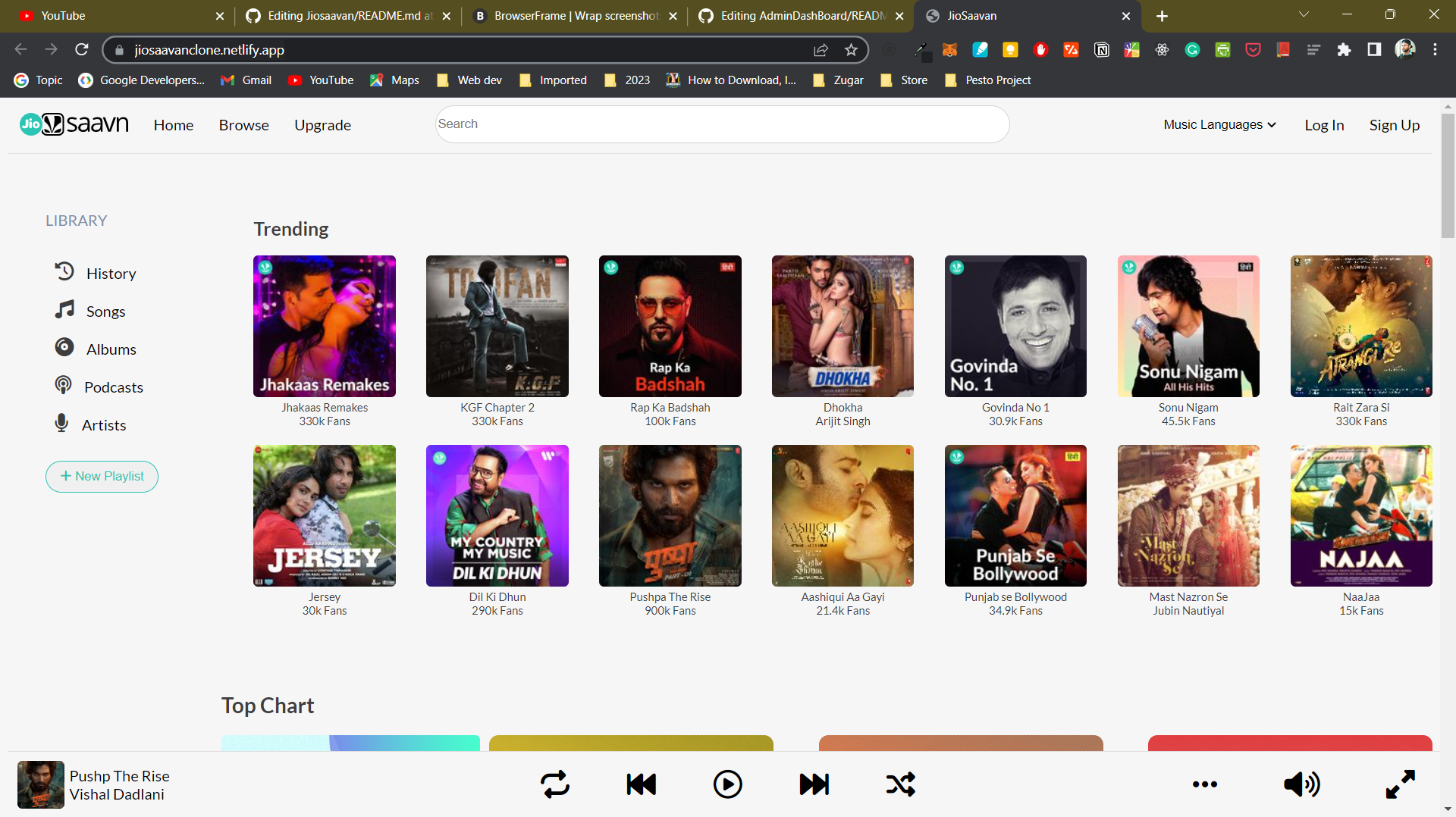1456x817 pixels.
Task: Open the Podcasts section
Action: coord(114,387)
